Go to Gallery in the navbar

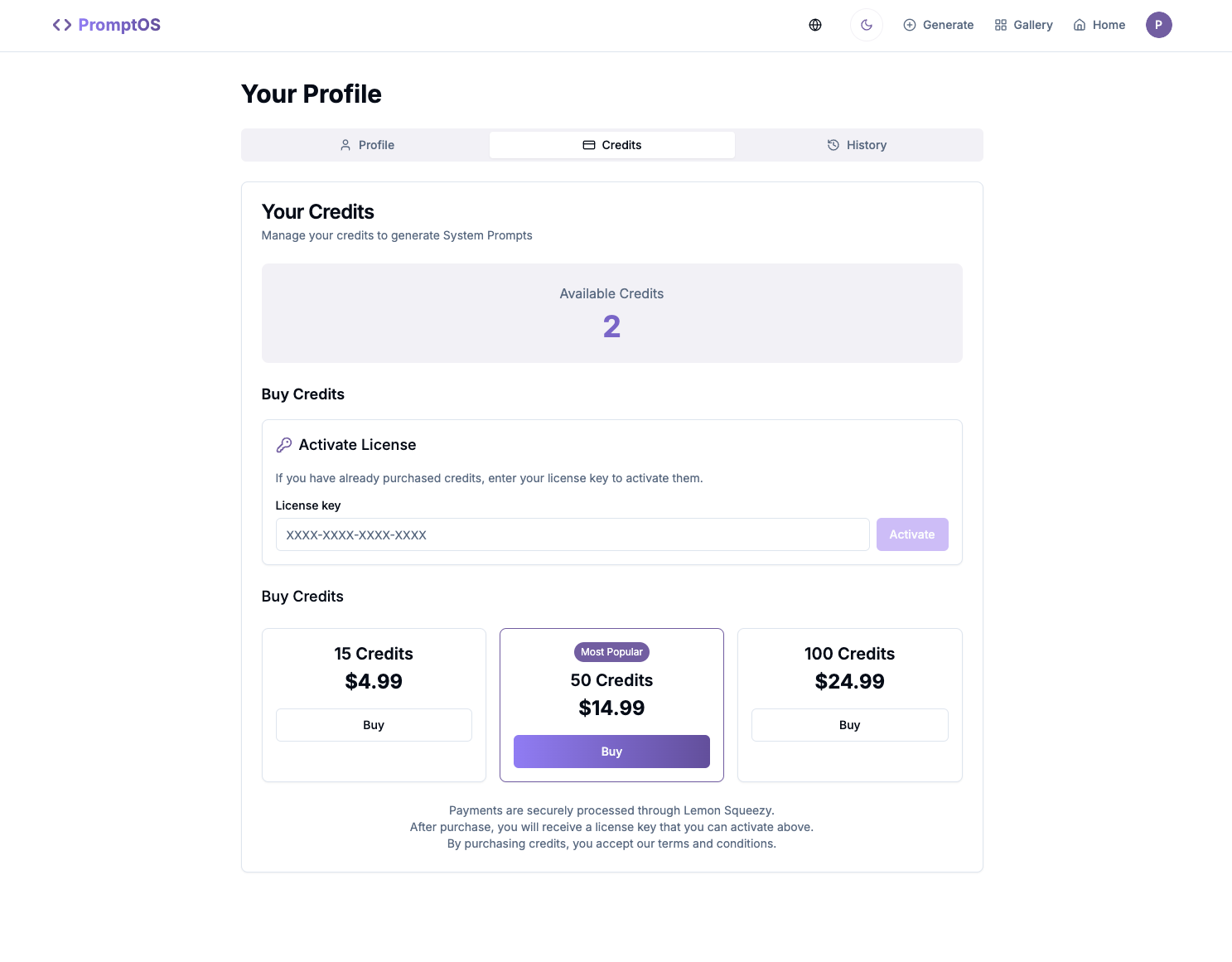click(x=1024, y=25)
